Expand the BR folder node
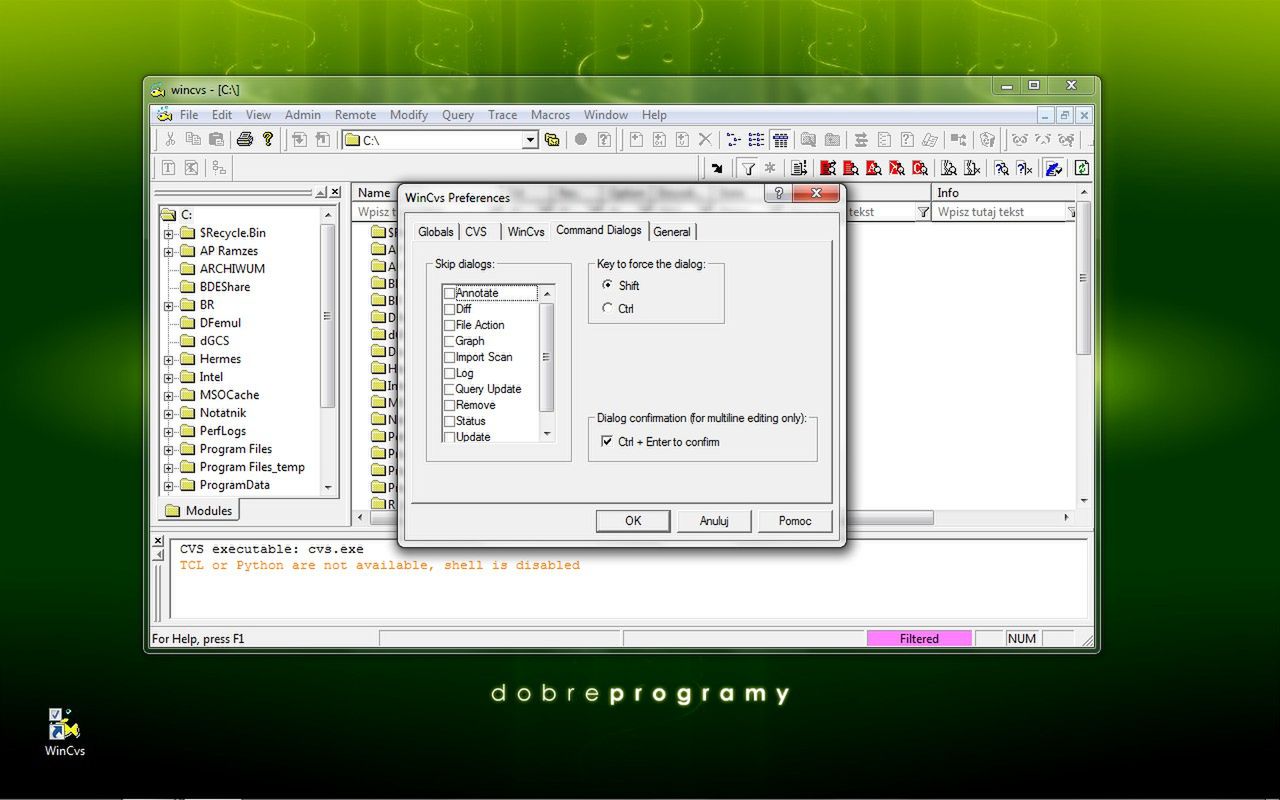The height and width of the screenshot is (800, 1280). tap(169, 306)
